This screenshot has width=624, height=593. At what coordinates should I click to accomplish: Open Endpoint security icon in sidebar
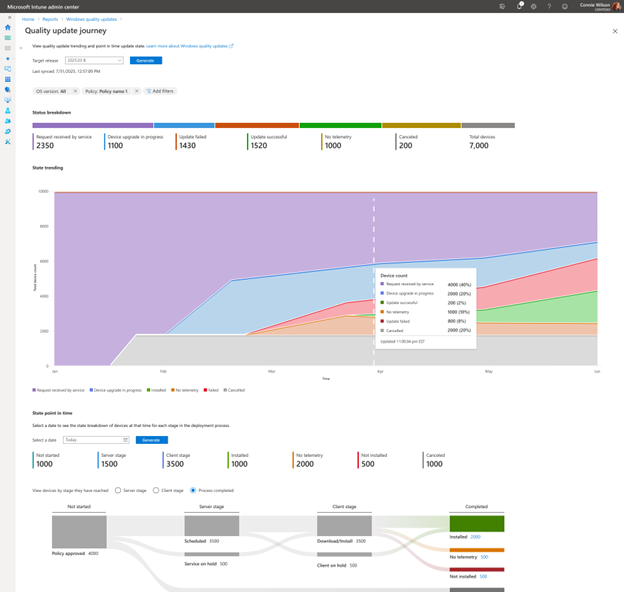(8, 90)
